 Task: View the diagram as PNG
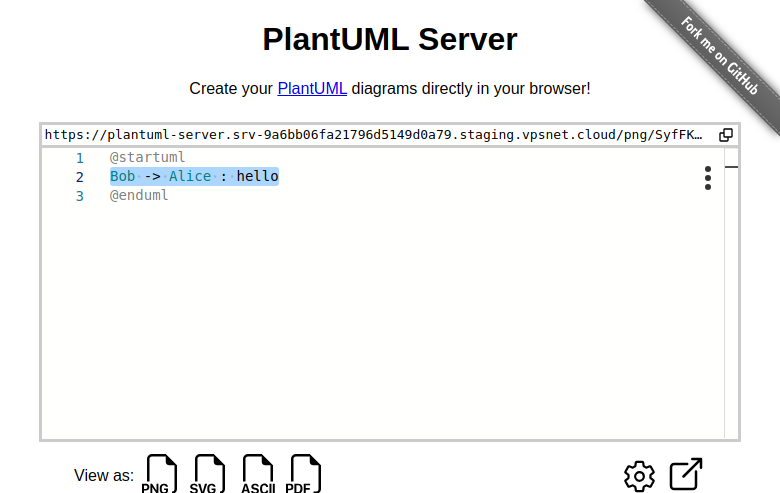pos(161,474)
